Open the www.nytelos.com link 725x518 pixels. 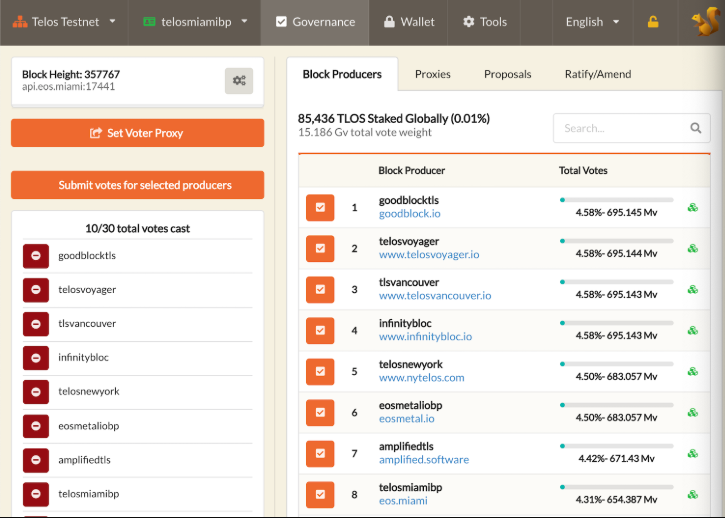tap(422, 378)
